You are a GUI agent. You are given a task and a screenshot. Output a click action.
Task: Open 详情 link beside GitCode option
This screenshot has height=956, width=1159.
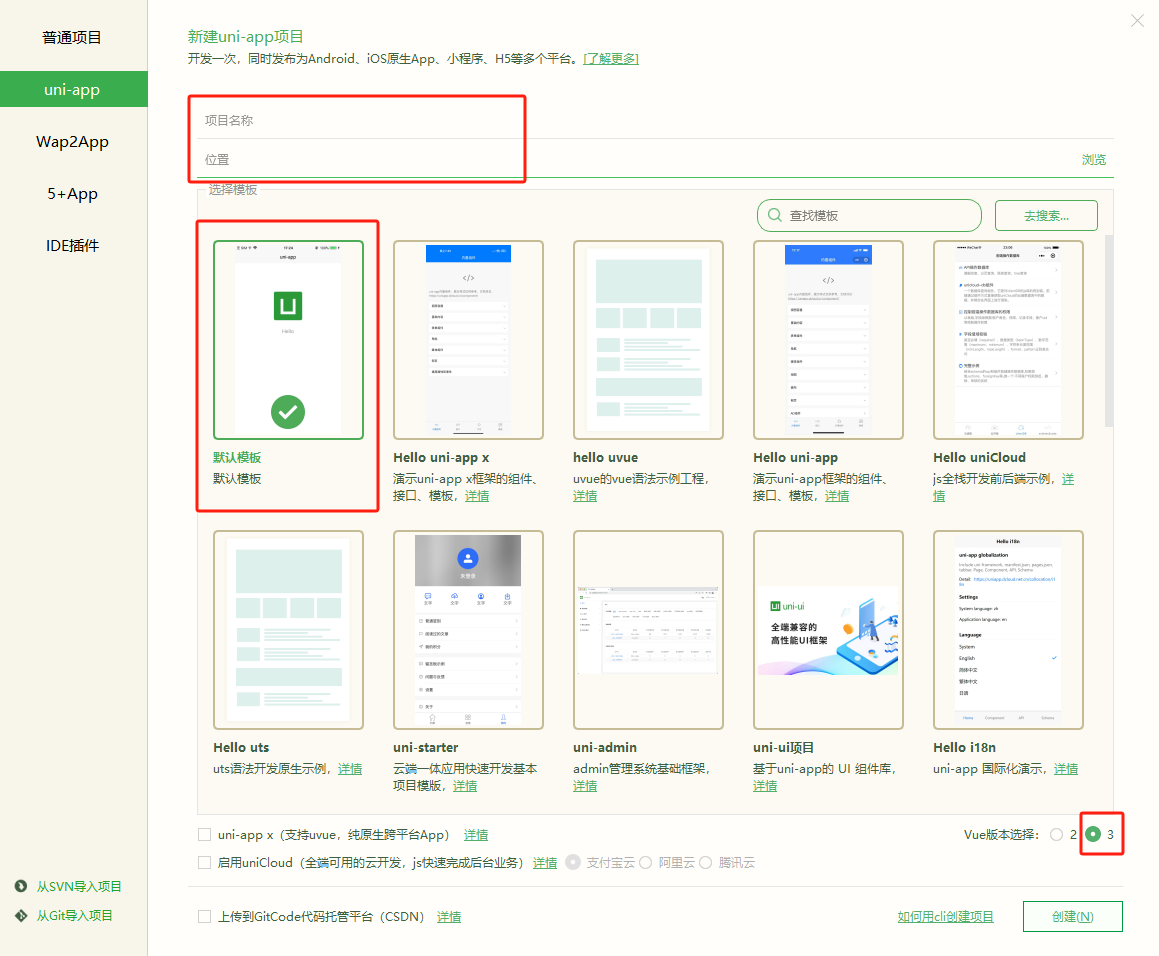coord(449,917)
